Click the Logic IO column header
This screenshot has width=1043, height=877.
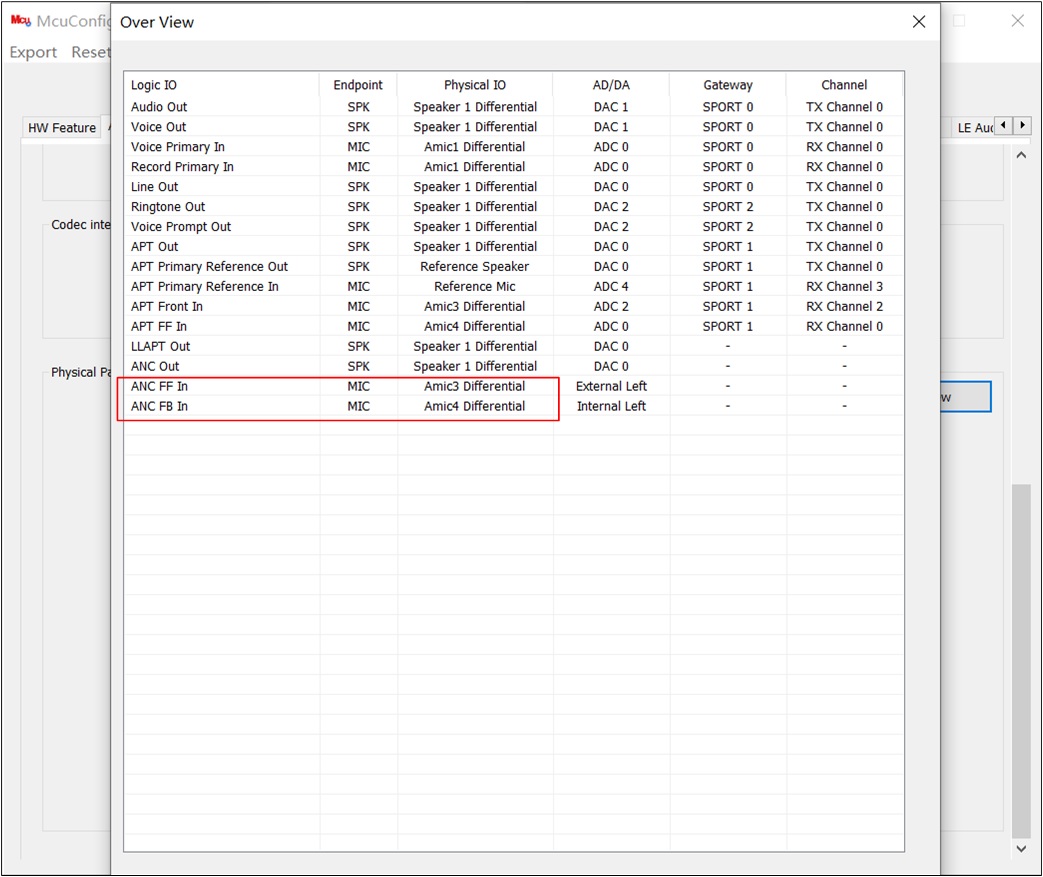(x=154, y=85)
